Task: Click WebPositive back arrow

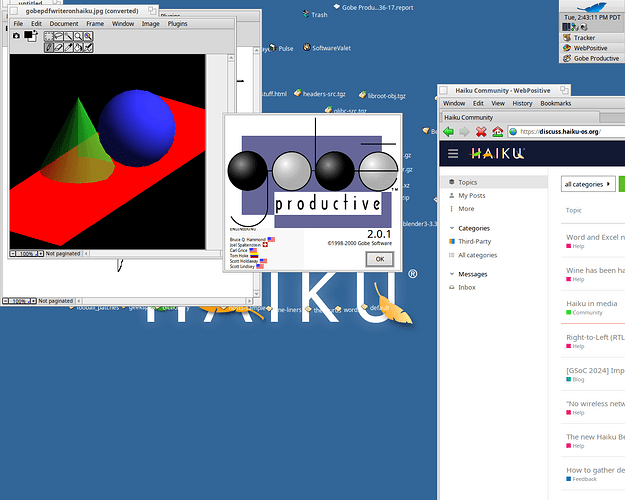Action: [448, 132]
